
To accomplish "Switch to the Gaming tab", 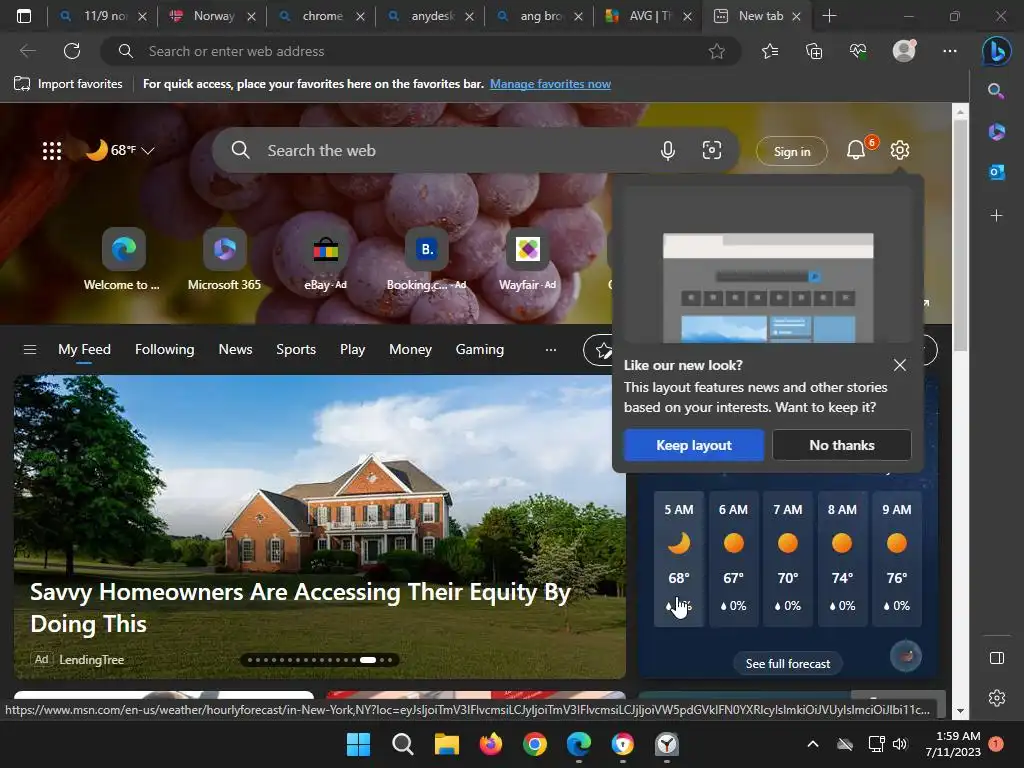I will point(479,349).
